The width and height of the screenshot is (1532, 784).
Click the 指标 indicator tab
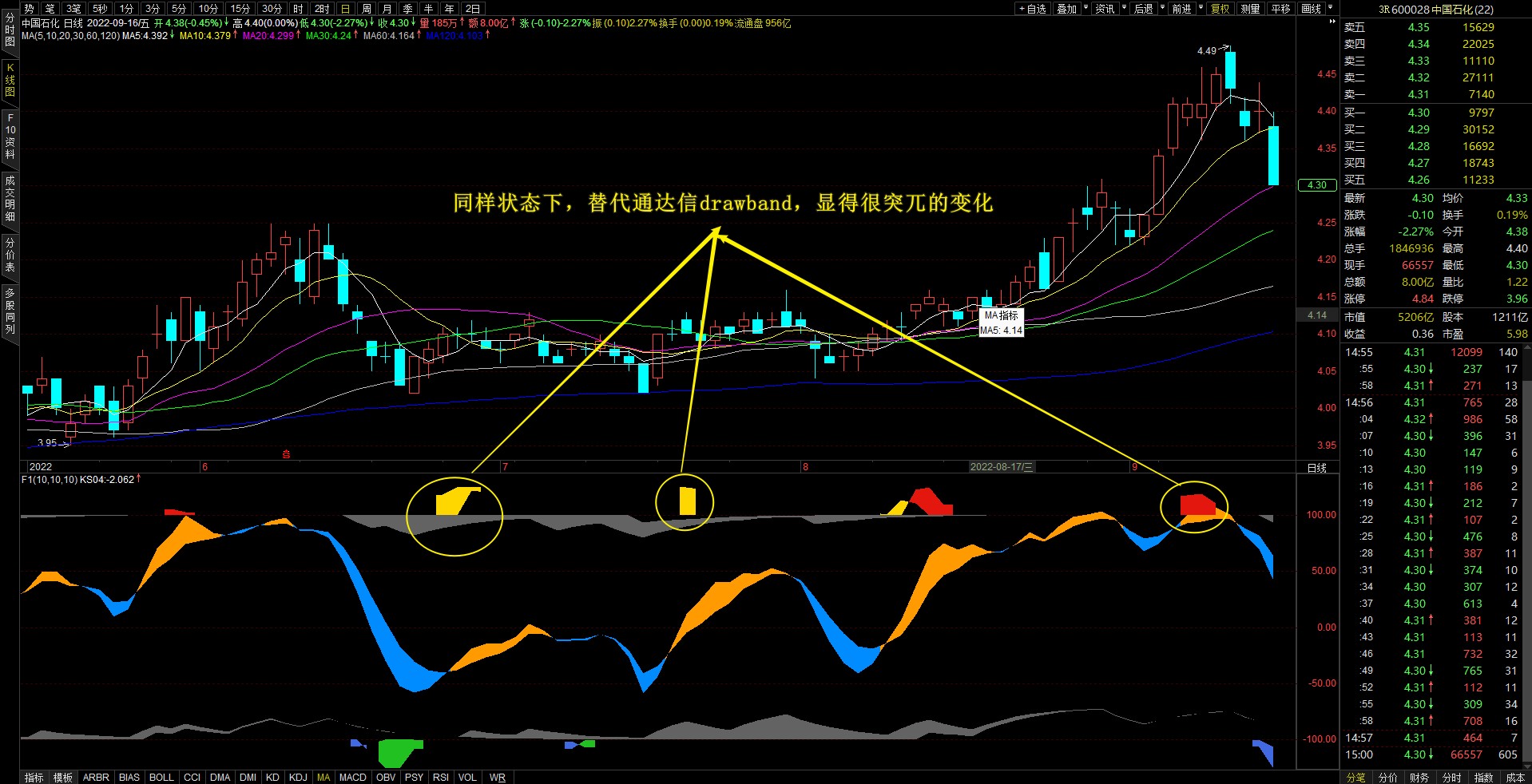[34, 777]
